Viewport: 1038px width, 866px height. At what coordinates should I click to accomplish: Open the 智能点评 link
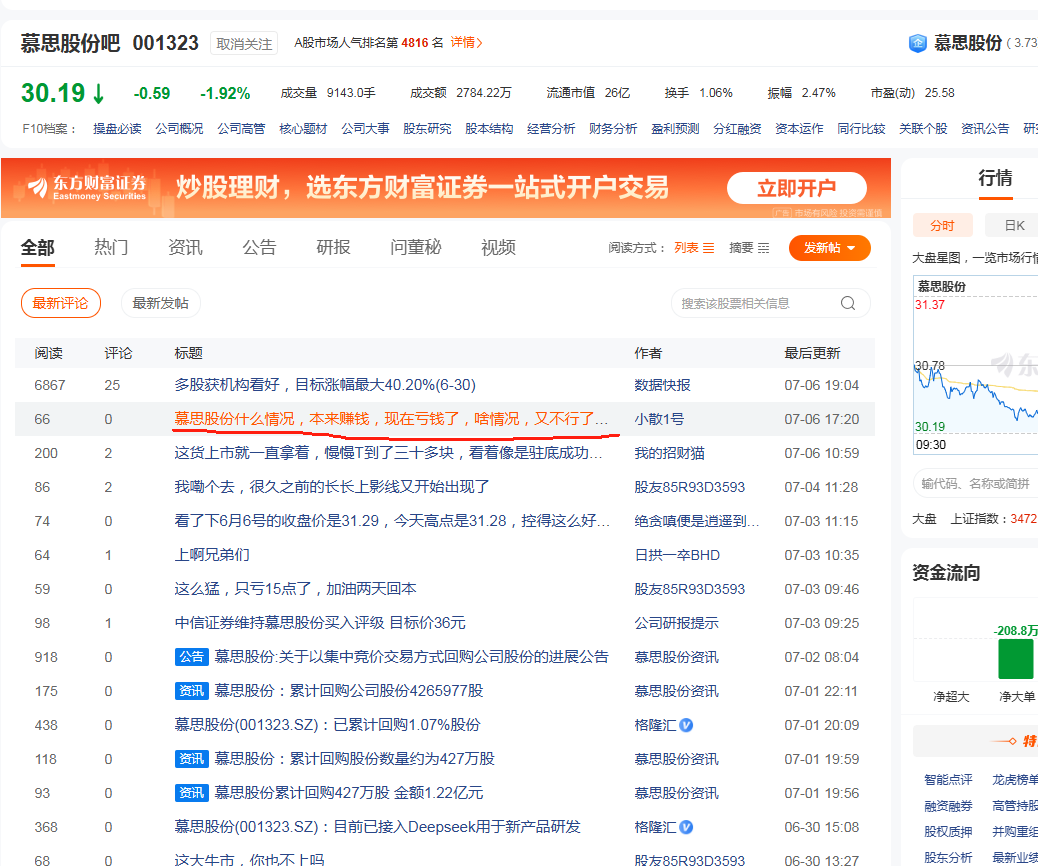[948, 779]
